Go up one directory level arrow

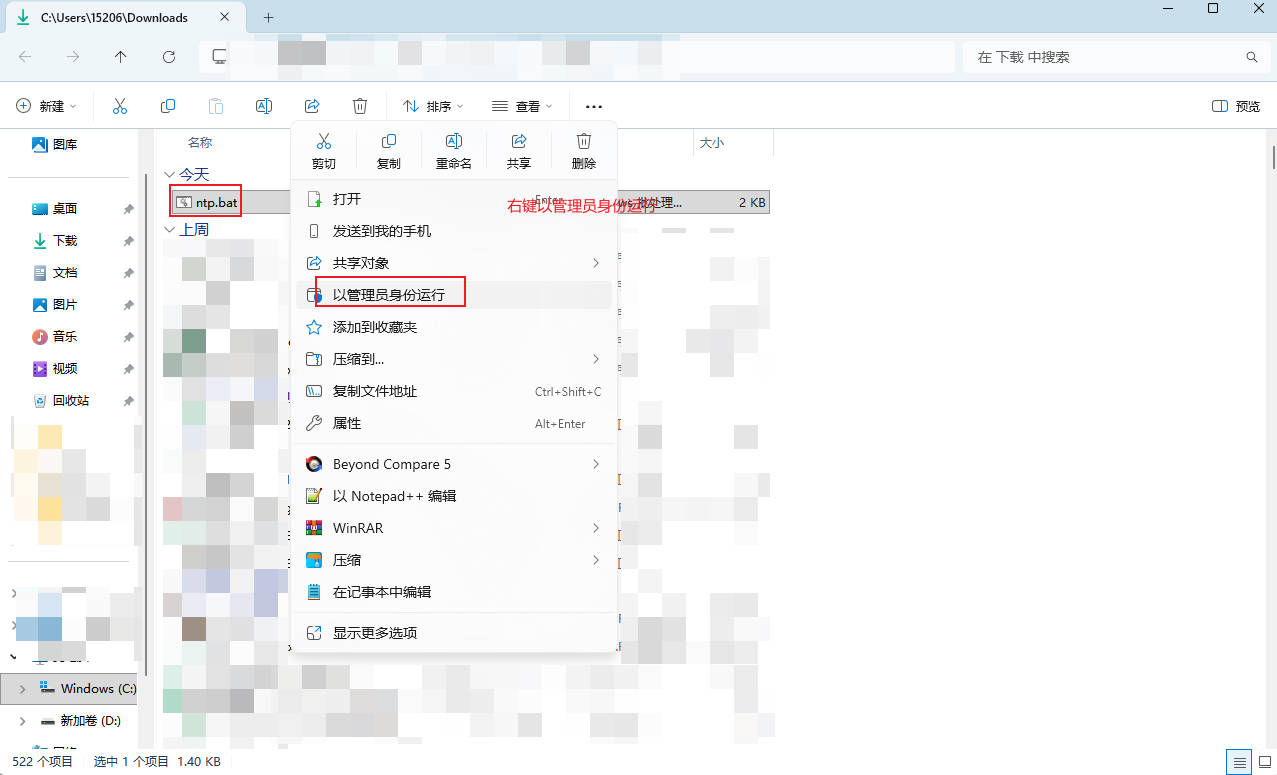(x=121, y=57)
